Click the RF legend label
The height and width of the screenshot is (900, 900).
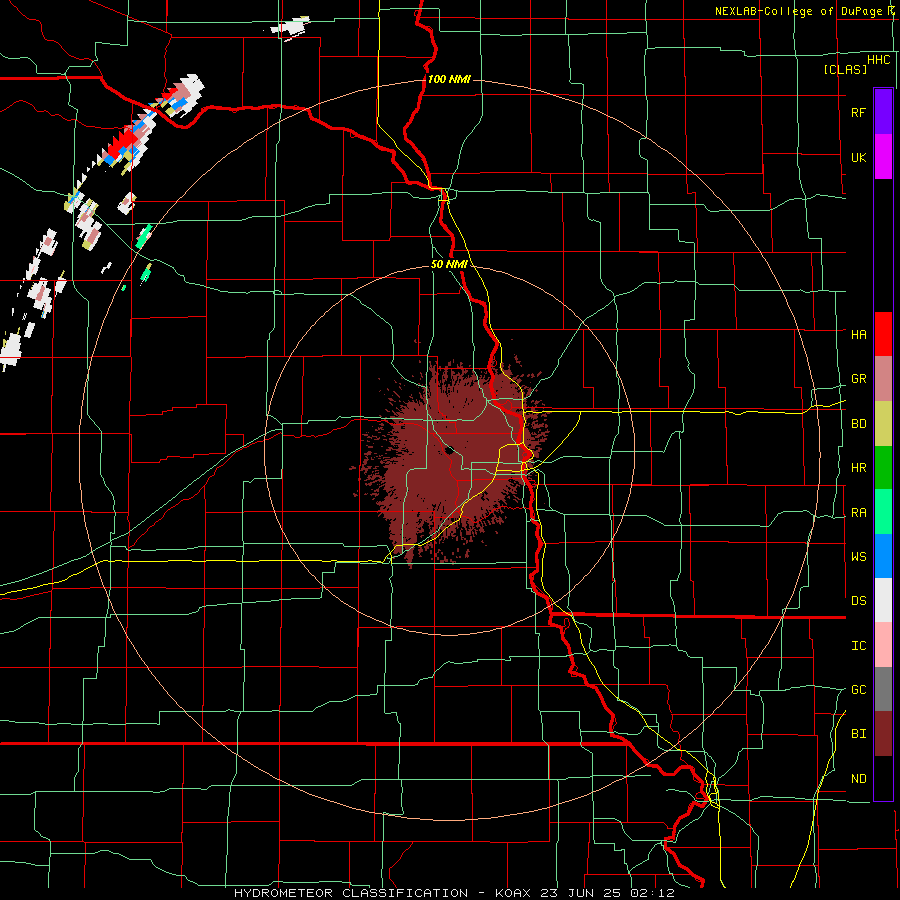[858, 112]
